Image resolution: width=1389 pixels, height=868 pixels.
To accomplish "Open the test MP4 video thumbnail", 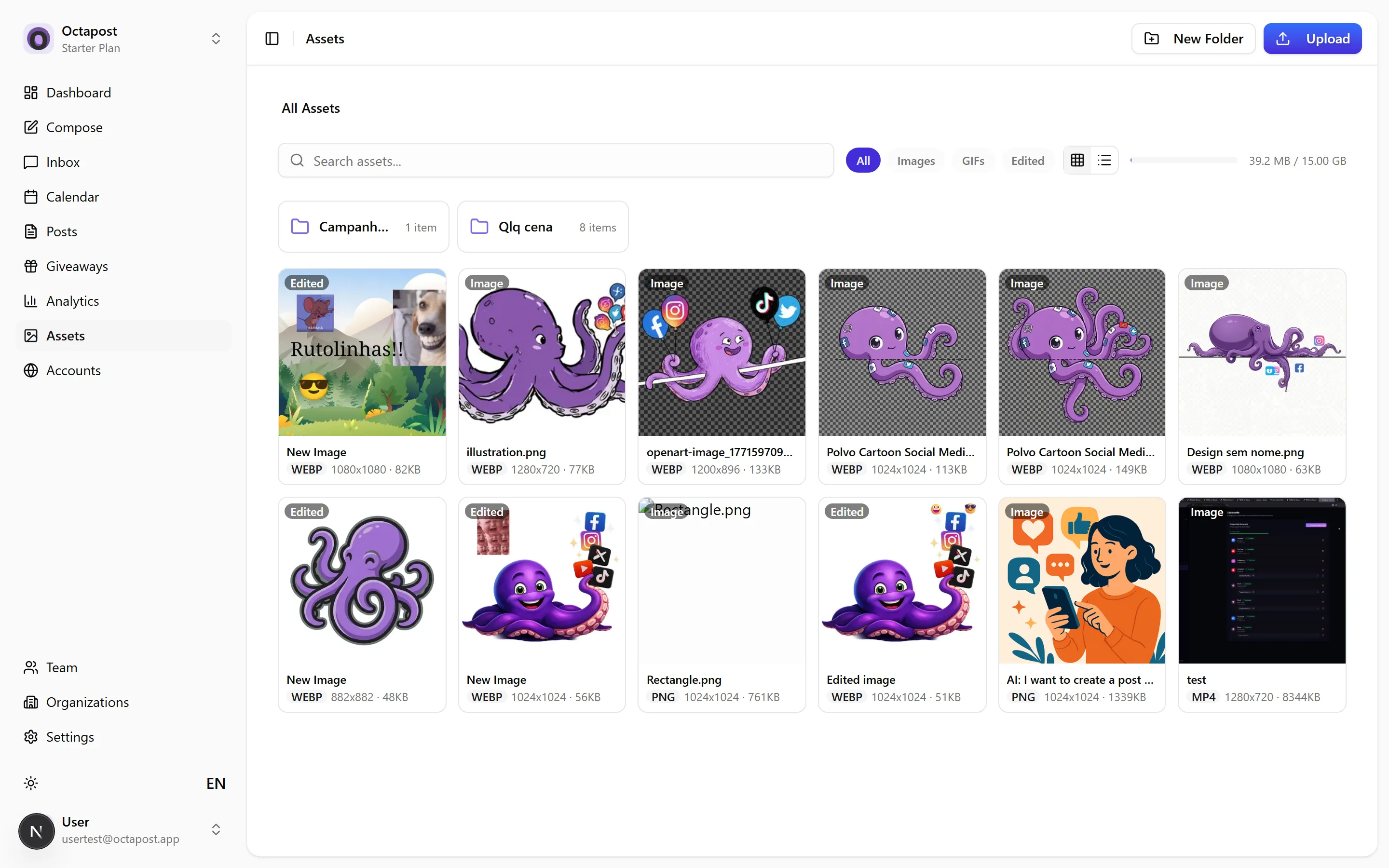I will tap(1262, 581).
